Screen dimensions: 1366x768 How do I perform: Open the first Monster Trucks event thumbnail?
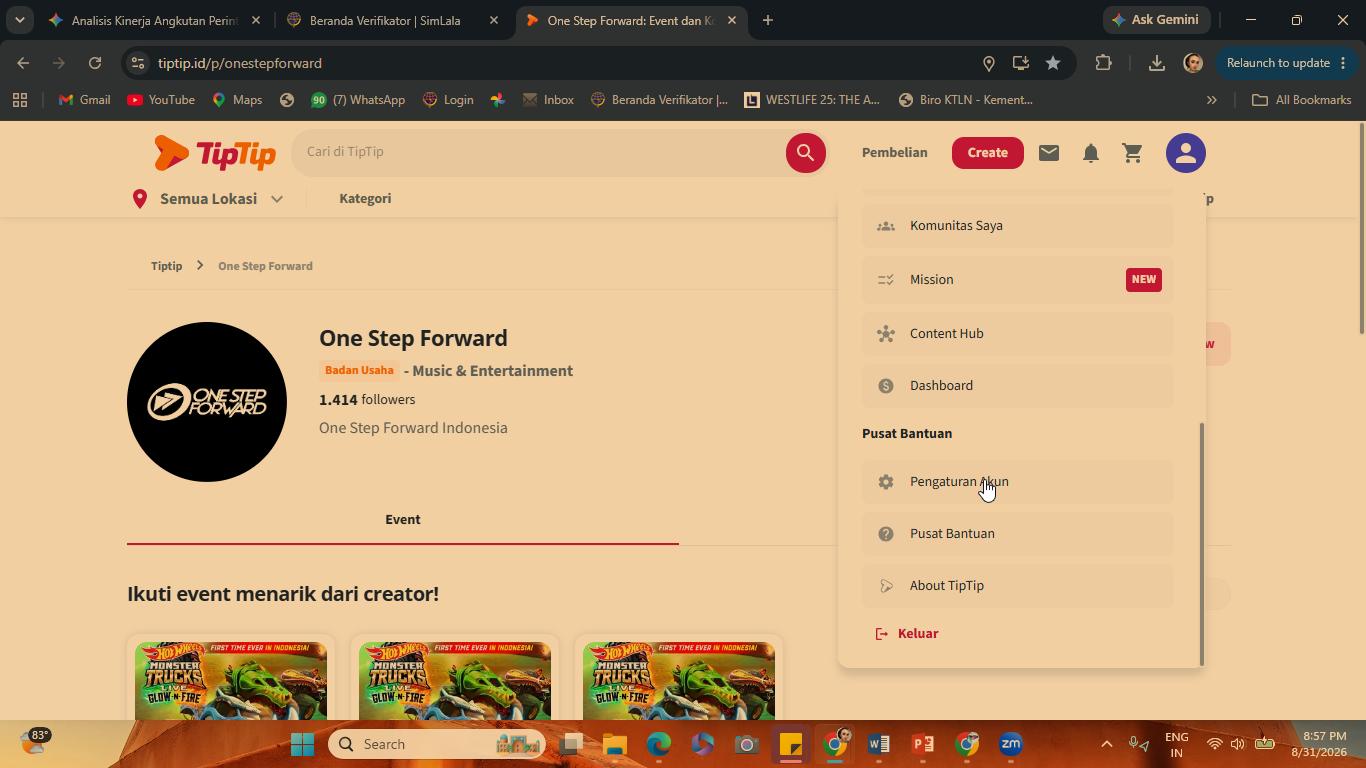point(231,681)
